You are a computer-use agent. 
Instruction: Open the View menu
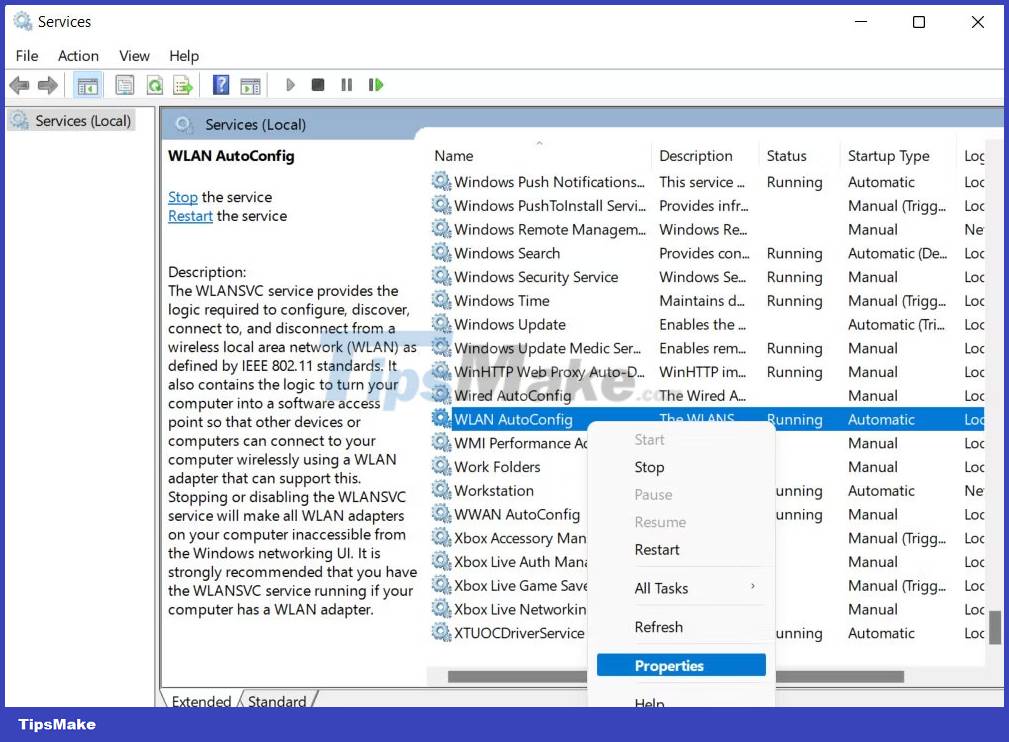(x=134, y=56)
